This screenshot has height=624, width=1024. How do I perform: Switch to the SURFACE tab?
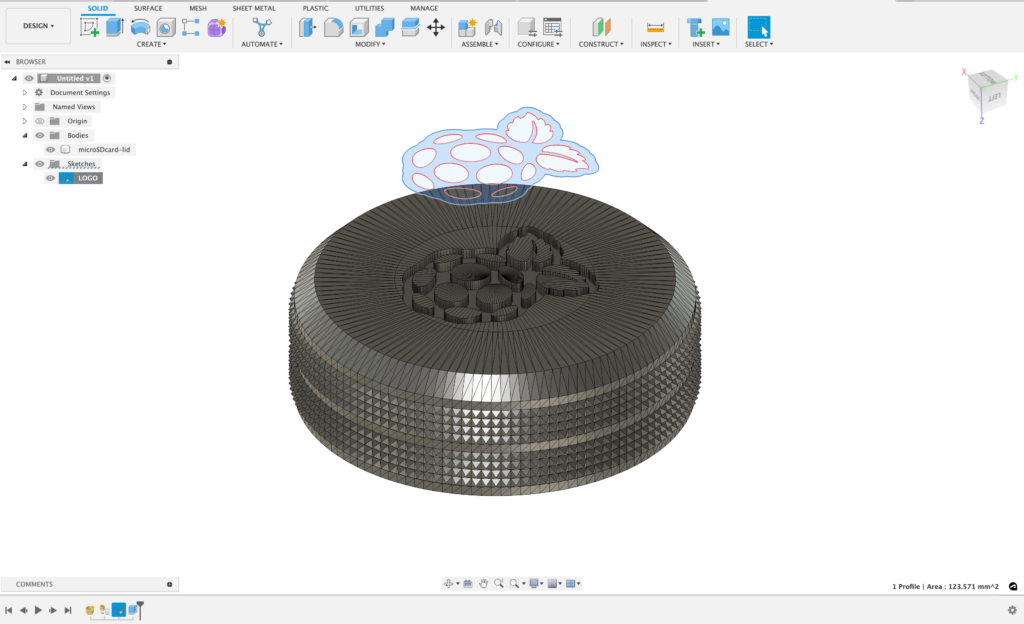pos(148,8)
